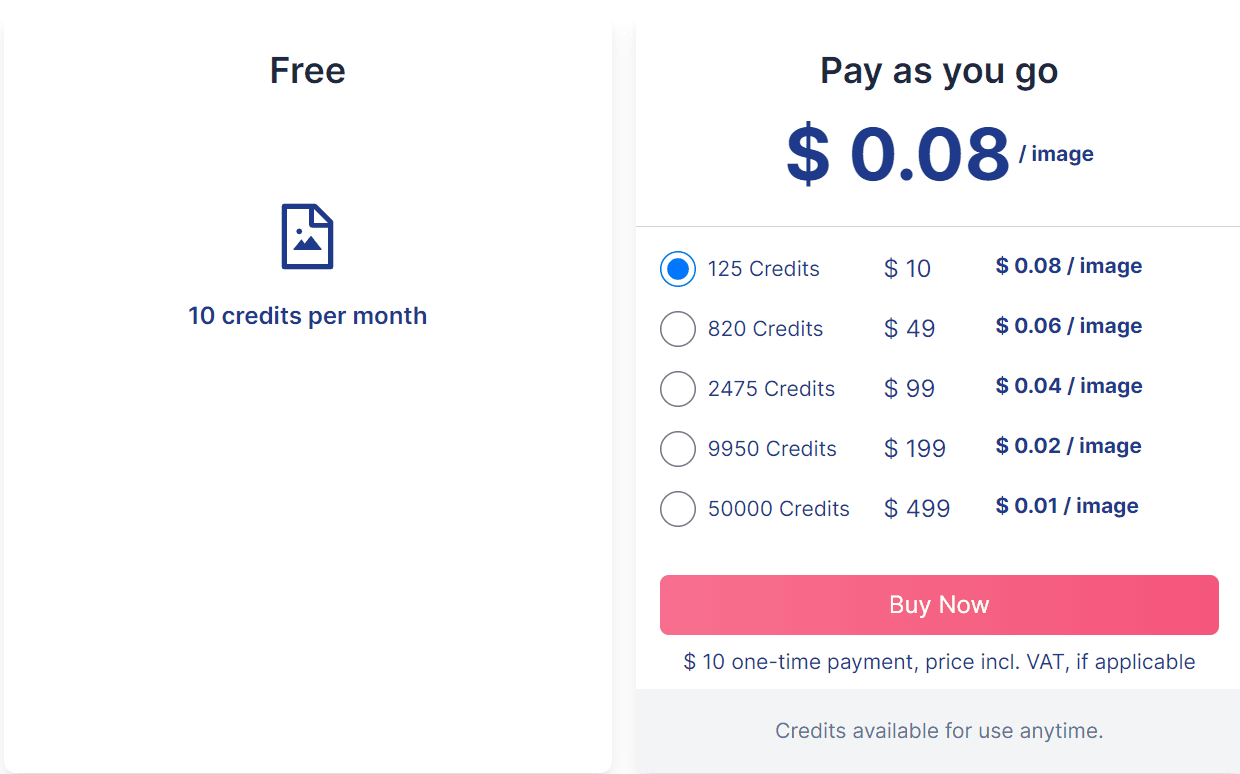Select the 50000 Credits option
Screen dimensions: 1240x774
coord(678,509)
